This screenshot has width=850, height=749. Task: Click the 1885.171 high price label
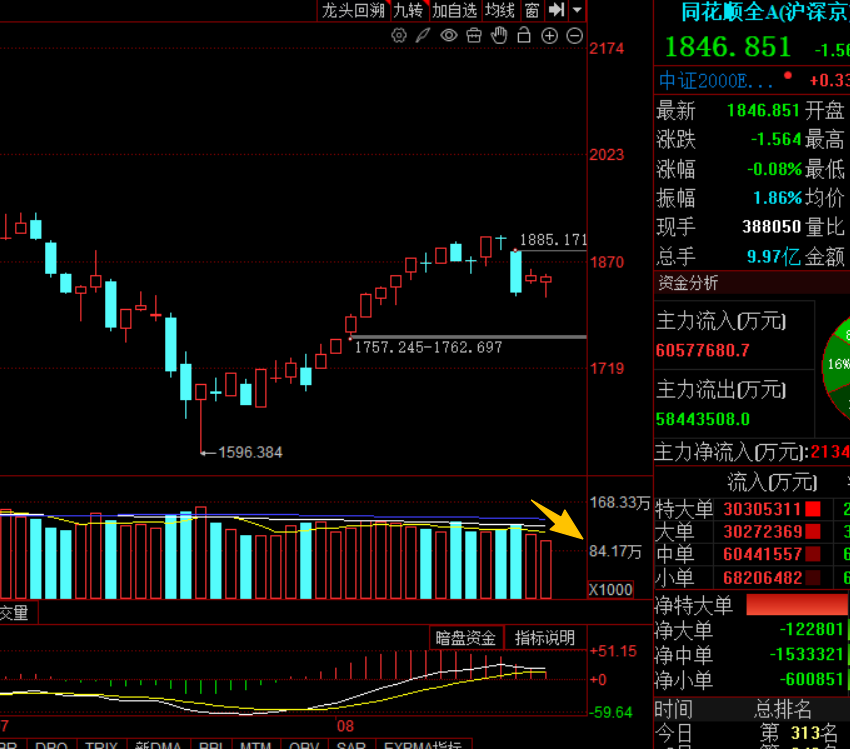pyautogui.click(x=553, y=240)
